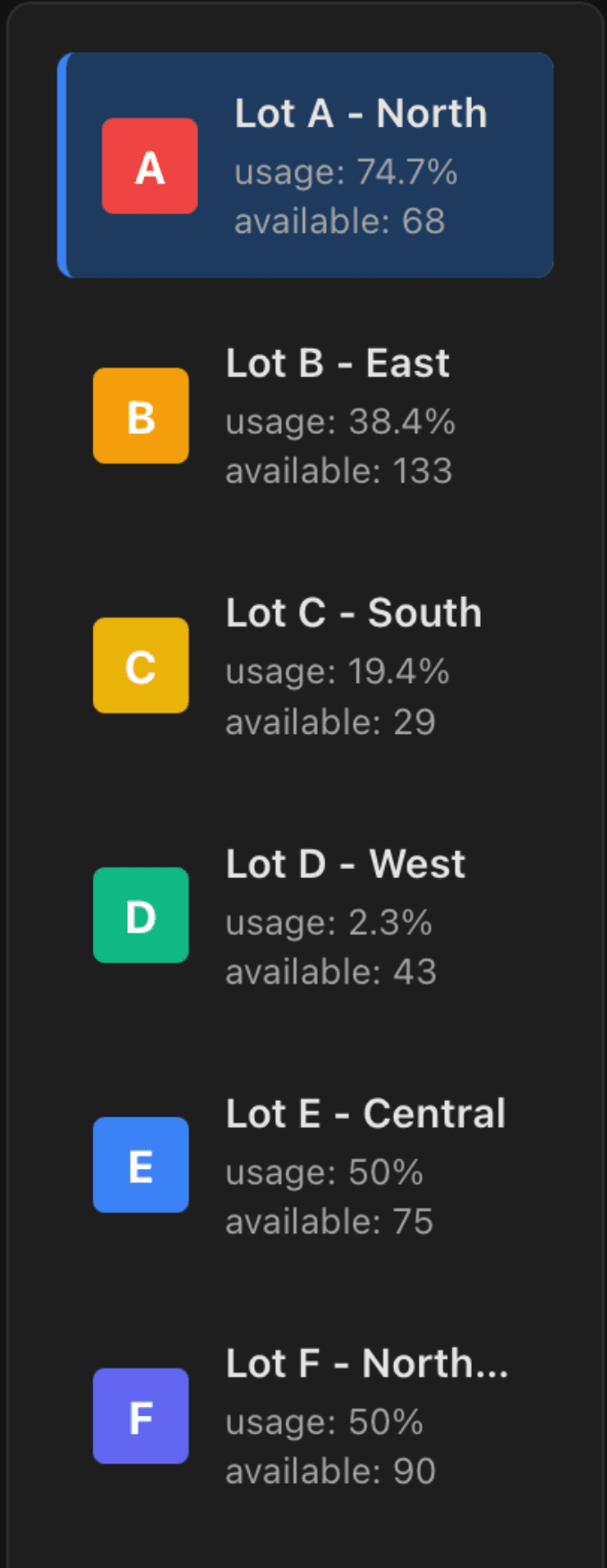
Task: Click the blue selection bar beside Lot A
Action: pos(62,165)
